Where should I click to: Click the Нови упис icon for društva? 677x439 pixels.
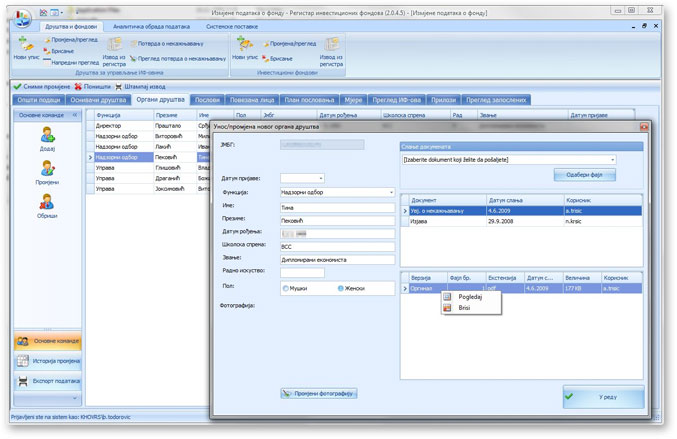click(25, 46)
